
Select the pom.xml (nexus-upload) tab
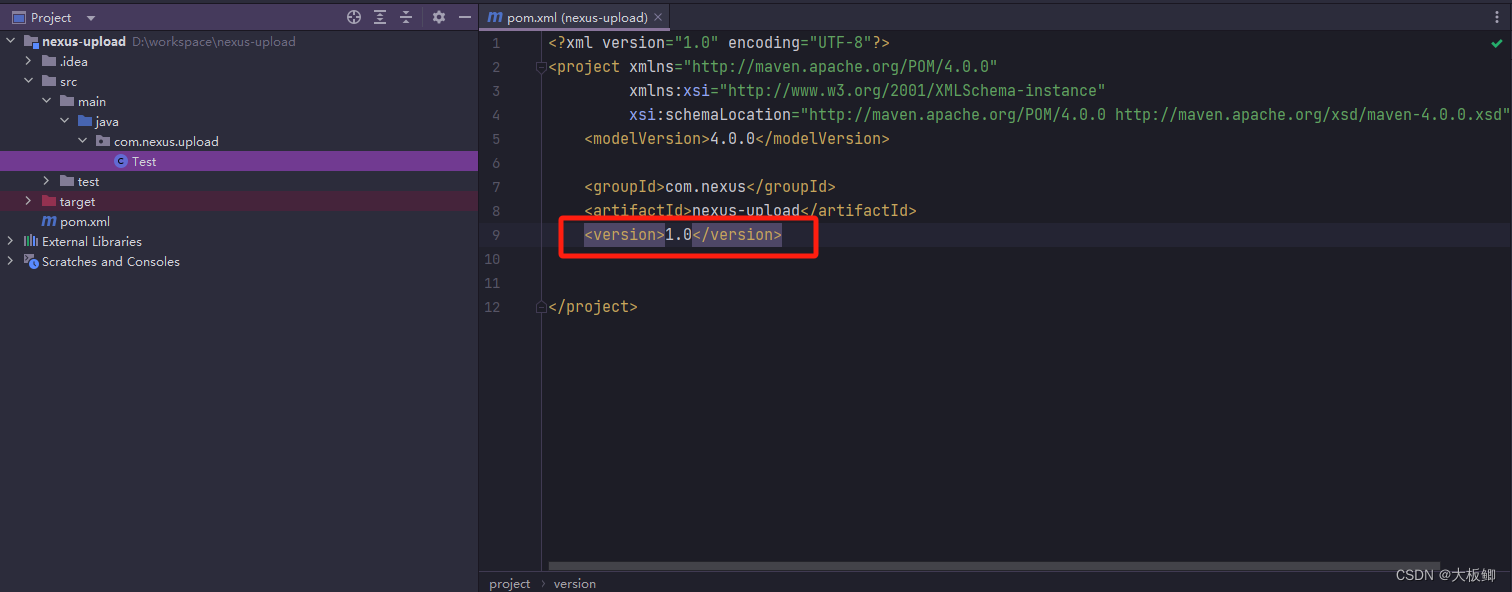point(576,17)
